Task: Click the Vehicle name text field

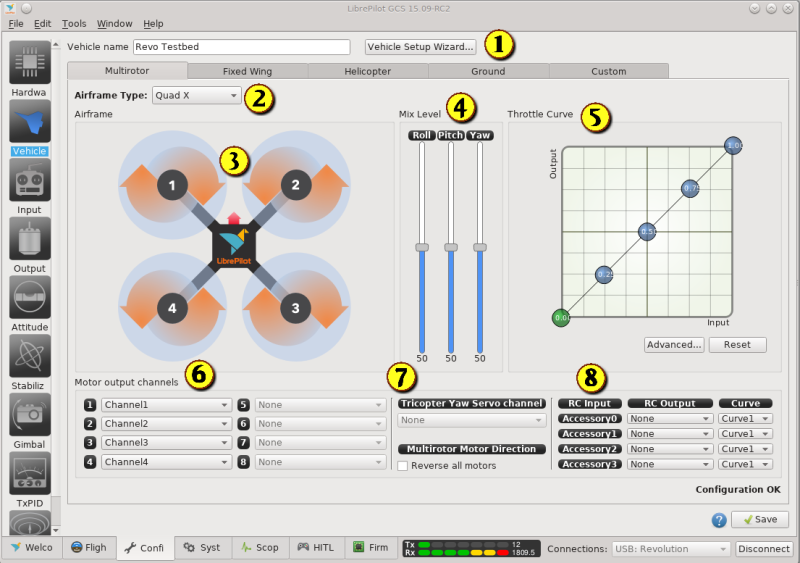Action: [x=241, y=46]
